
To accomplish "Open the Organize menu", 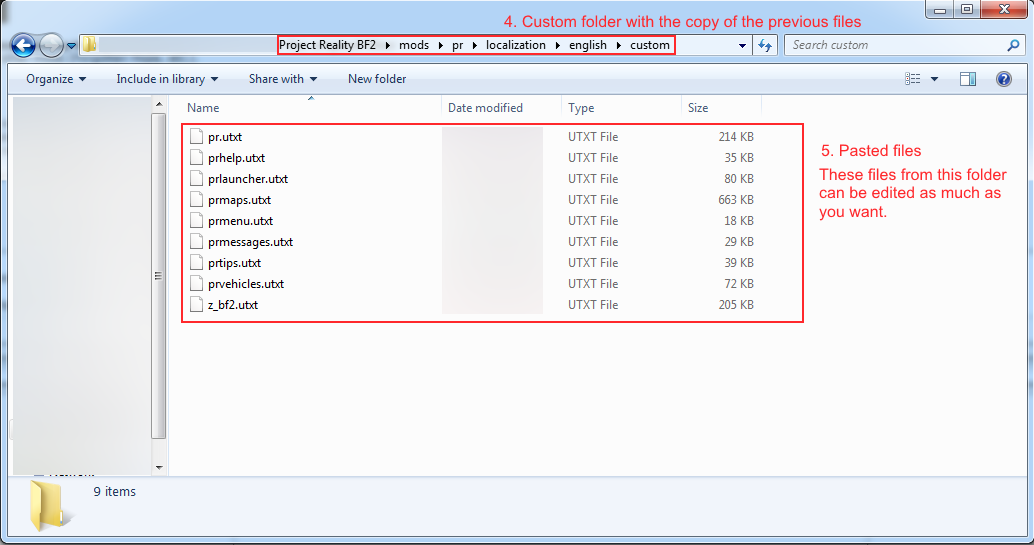I will pos(56,79).
